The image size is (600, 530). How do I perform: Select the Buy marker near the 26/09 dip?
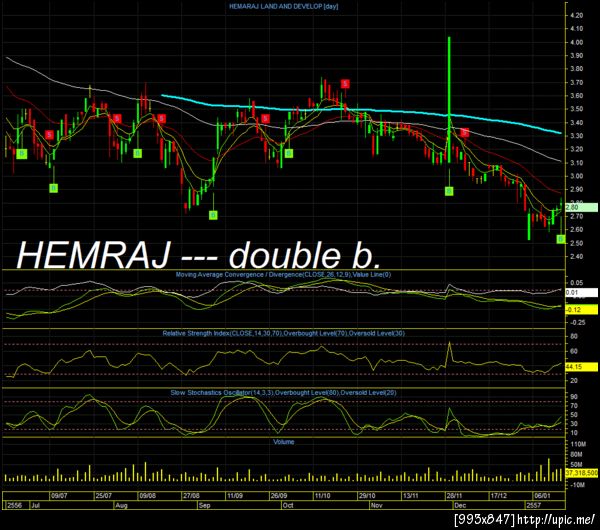289,153
